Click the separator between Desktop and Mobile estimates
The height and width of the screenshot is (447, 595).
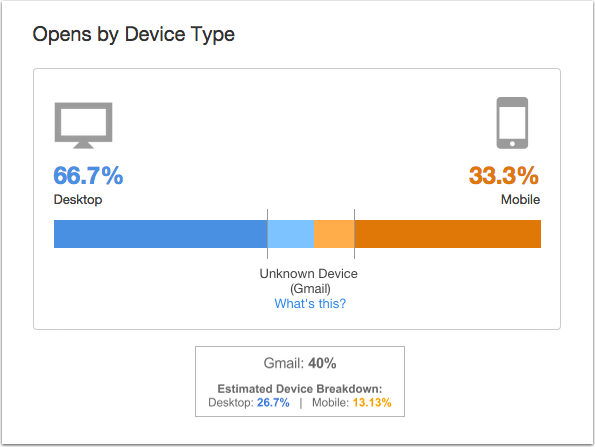[x=301, y=403]
